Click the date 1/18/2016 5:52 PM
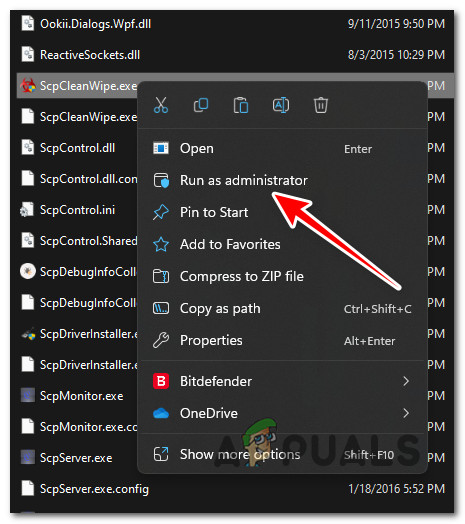The height and width of the screenshot is (524, 465). (396, 489)
